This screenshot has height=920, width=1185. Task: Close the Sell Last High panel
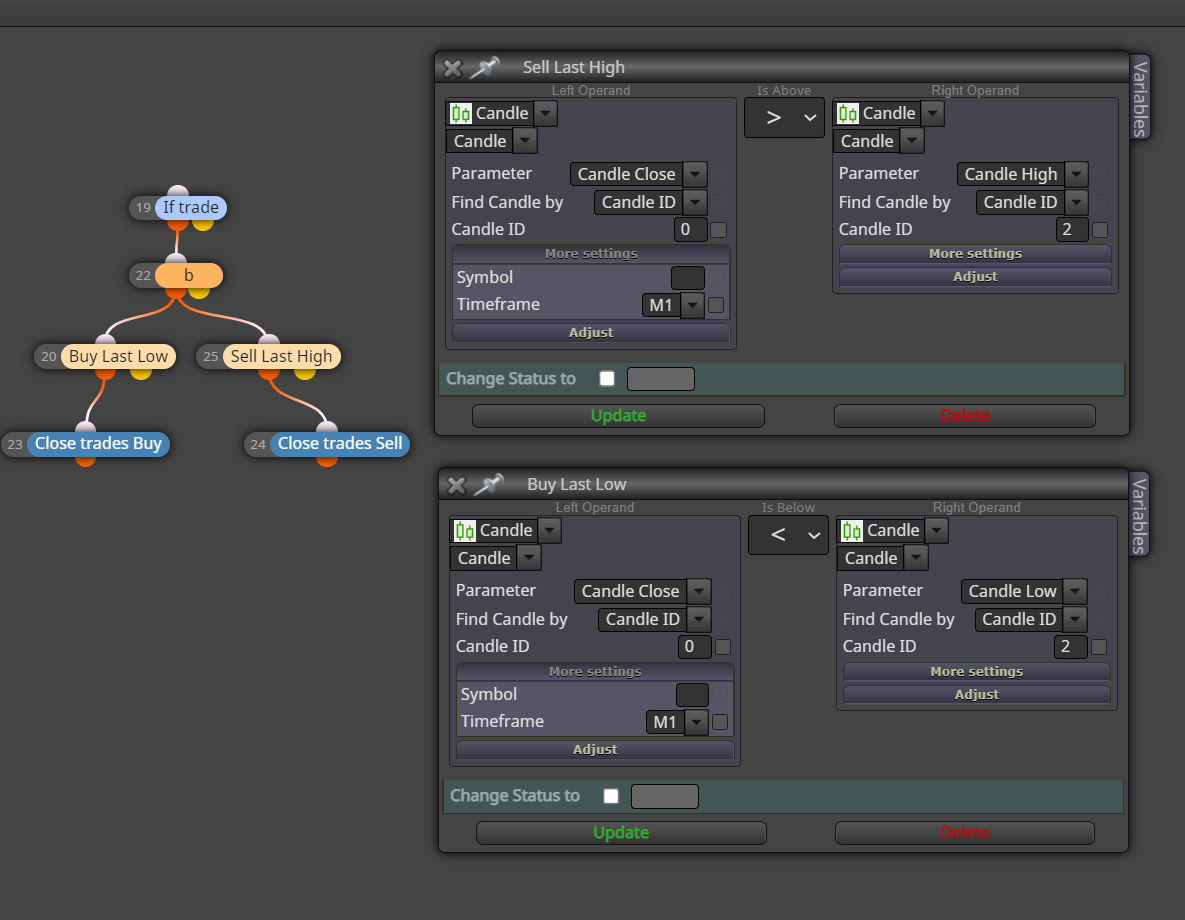(x=453, y=68)
